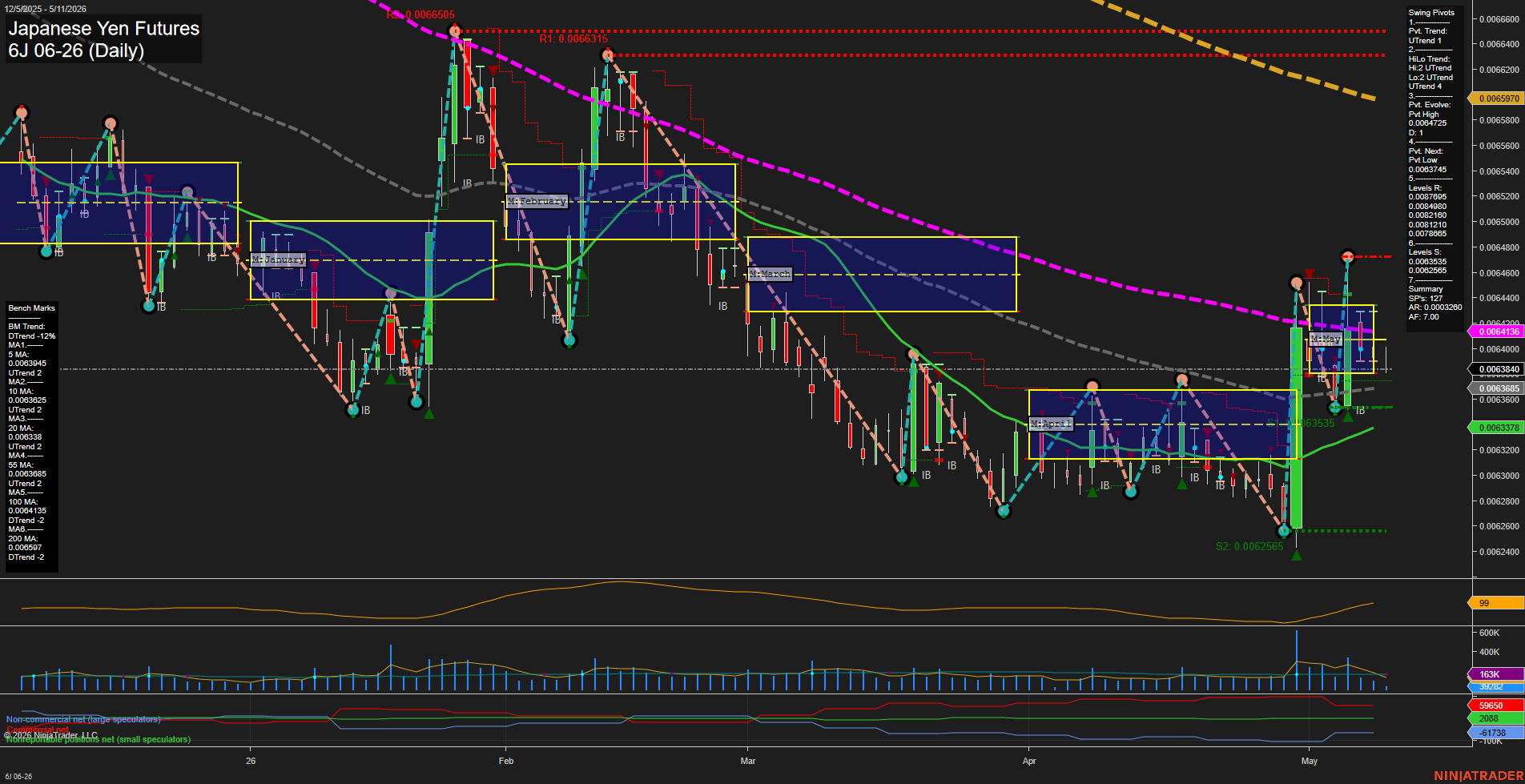This screenshot has width=1525, height=784.
Task: Click the 0.0066600 price axis label
Action: coord(1499,19)
